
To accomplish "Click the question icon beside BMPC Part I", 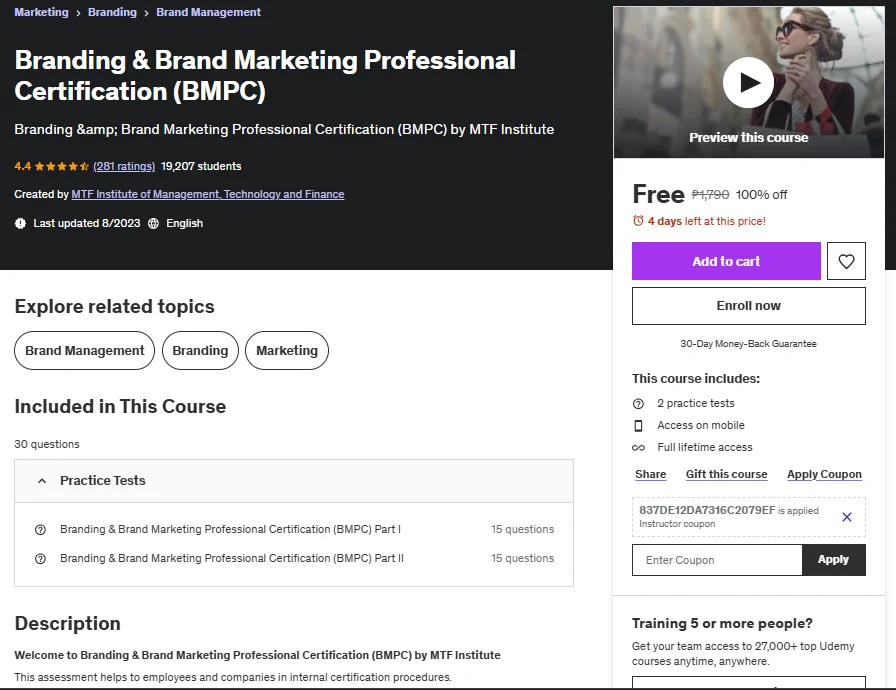I will click(x=40, y=529).
